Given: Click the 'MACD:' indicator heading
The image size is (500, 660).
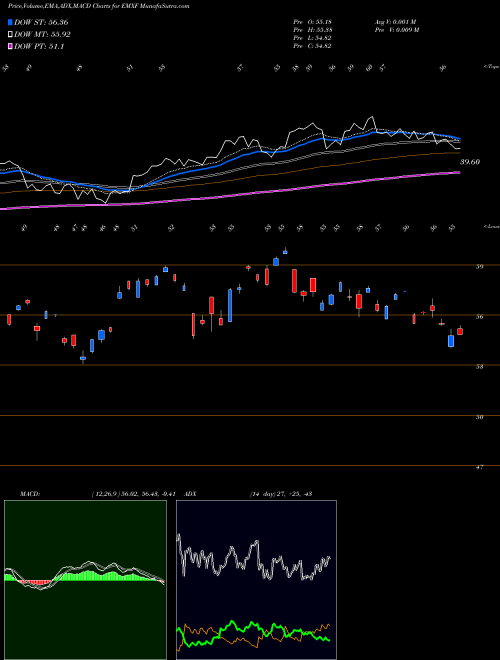Looking at the screenshot, I should point(29,494).
